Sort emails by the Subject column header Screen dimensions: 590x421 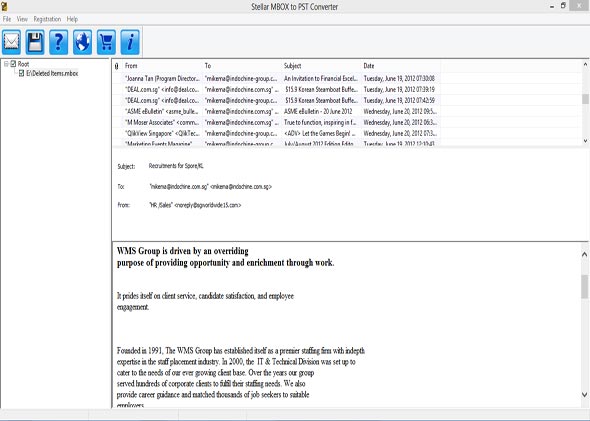click(x=321, y=66)
